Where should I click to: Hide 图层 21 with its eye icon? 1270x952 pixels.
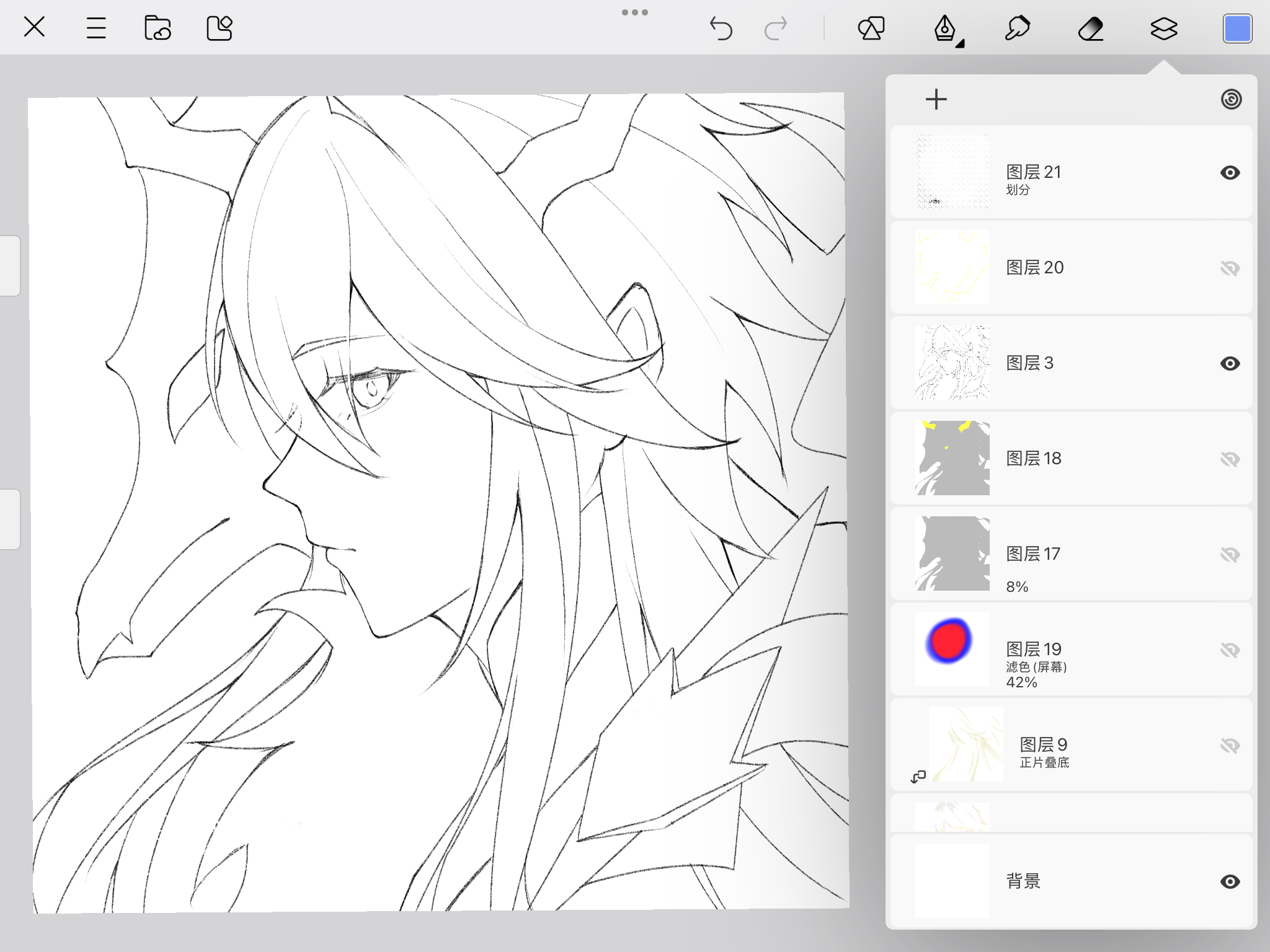pos(1230,172)
